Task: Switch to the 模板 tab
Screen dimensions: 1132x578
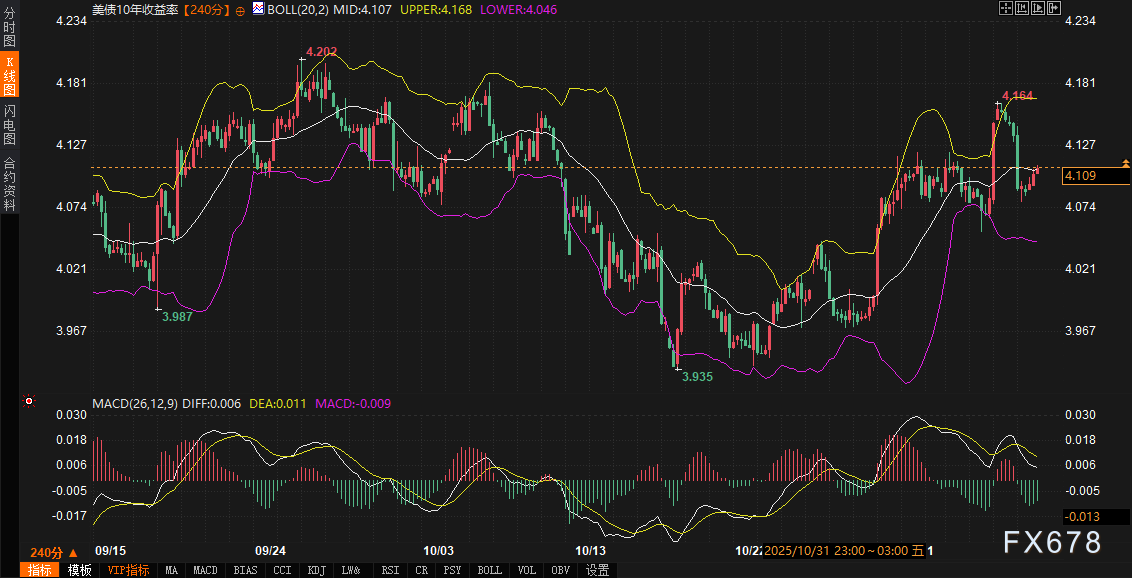Action: tap(80, 570)
